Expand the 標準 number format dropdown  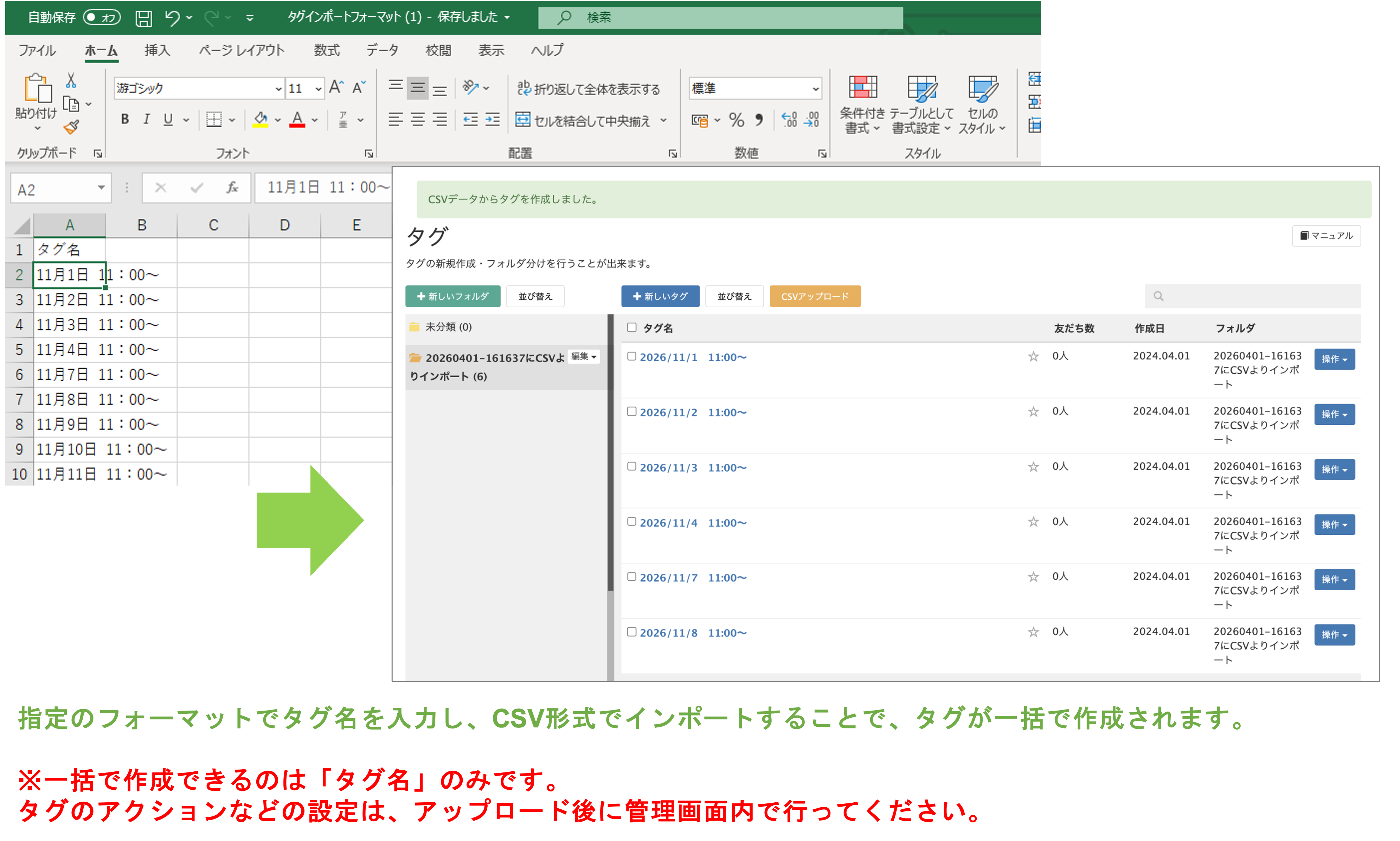(815, 89)
